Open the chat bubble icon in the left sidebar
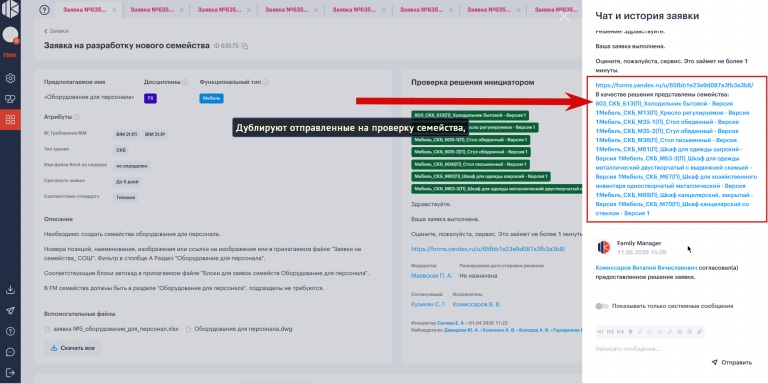The image size is (768, 384). point(10,352)
